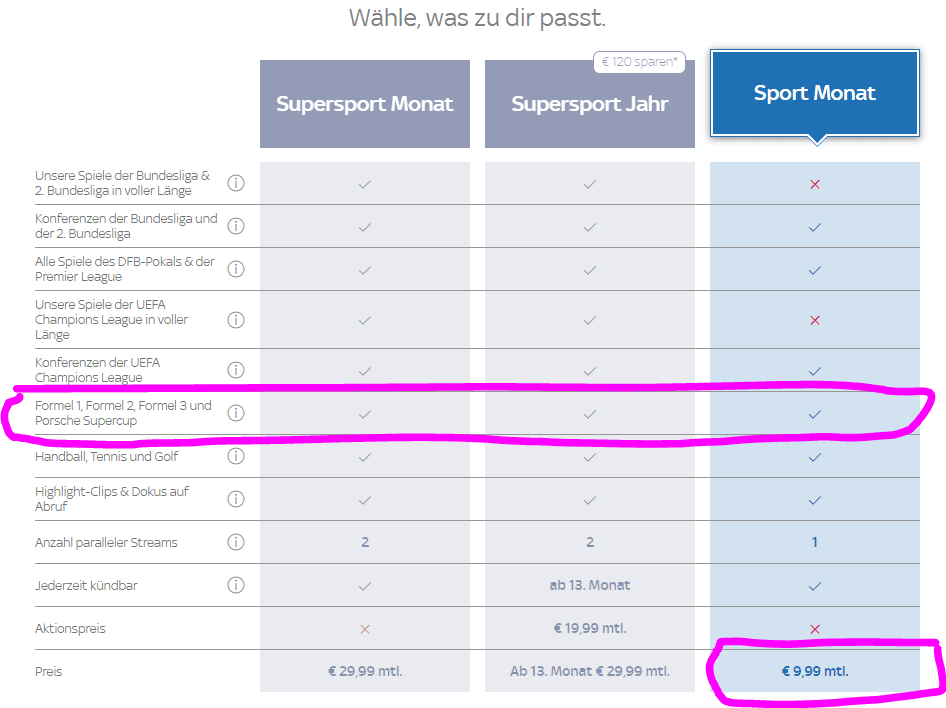Open info icon for Bundesliga full-length games
The height and width of the screenshot is (708, 946).
click(x=236, y=183)
